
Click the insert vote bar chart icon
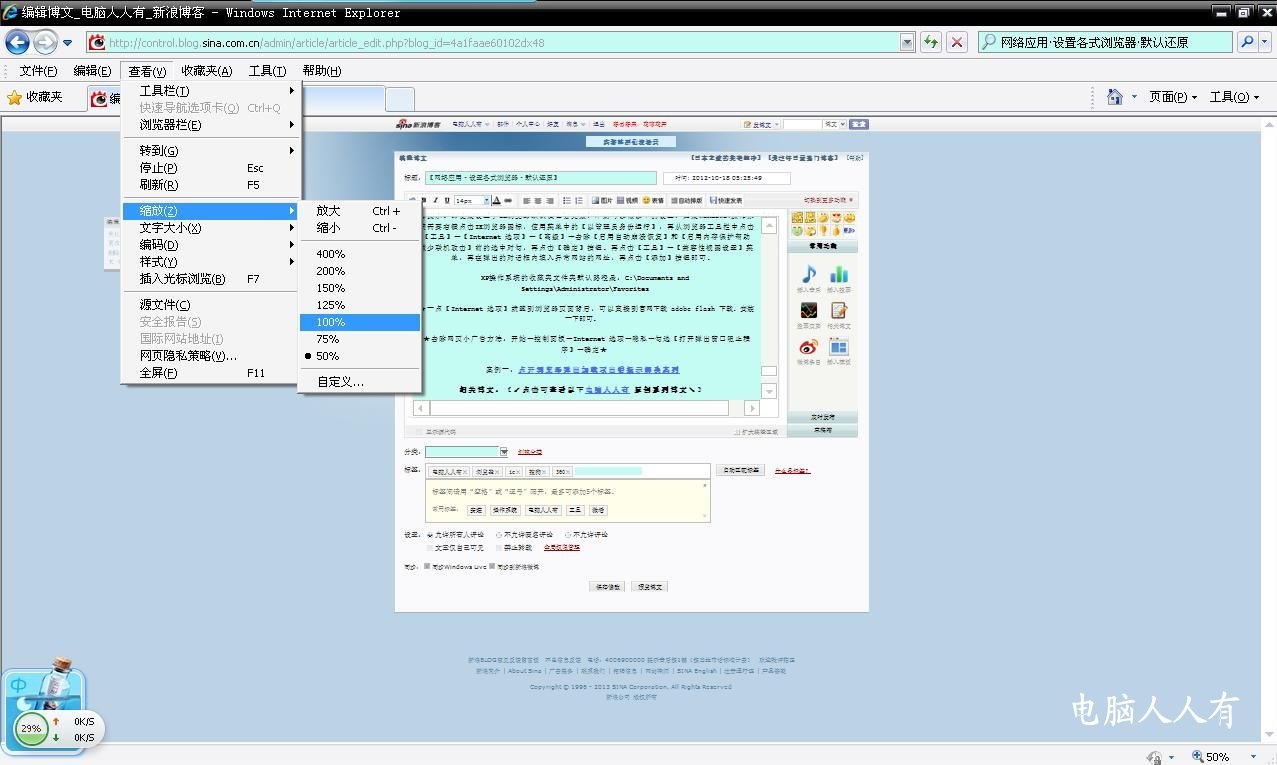coord(839,275)
